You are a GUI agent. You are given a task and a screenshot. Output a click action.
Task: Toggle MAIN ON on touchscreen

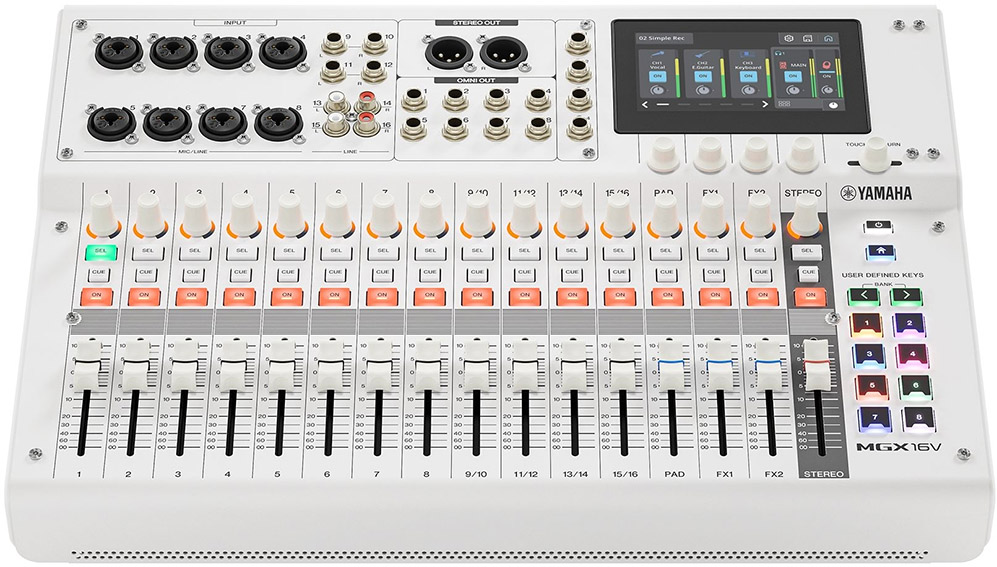pyautogui.click(x=793, y=76)
